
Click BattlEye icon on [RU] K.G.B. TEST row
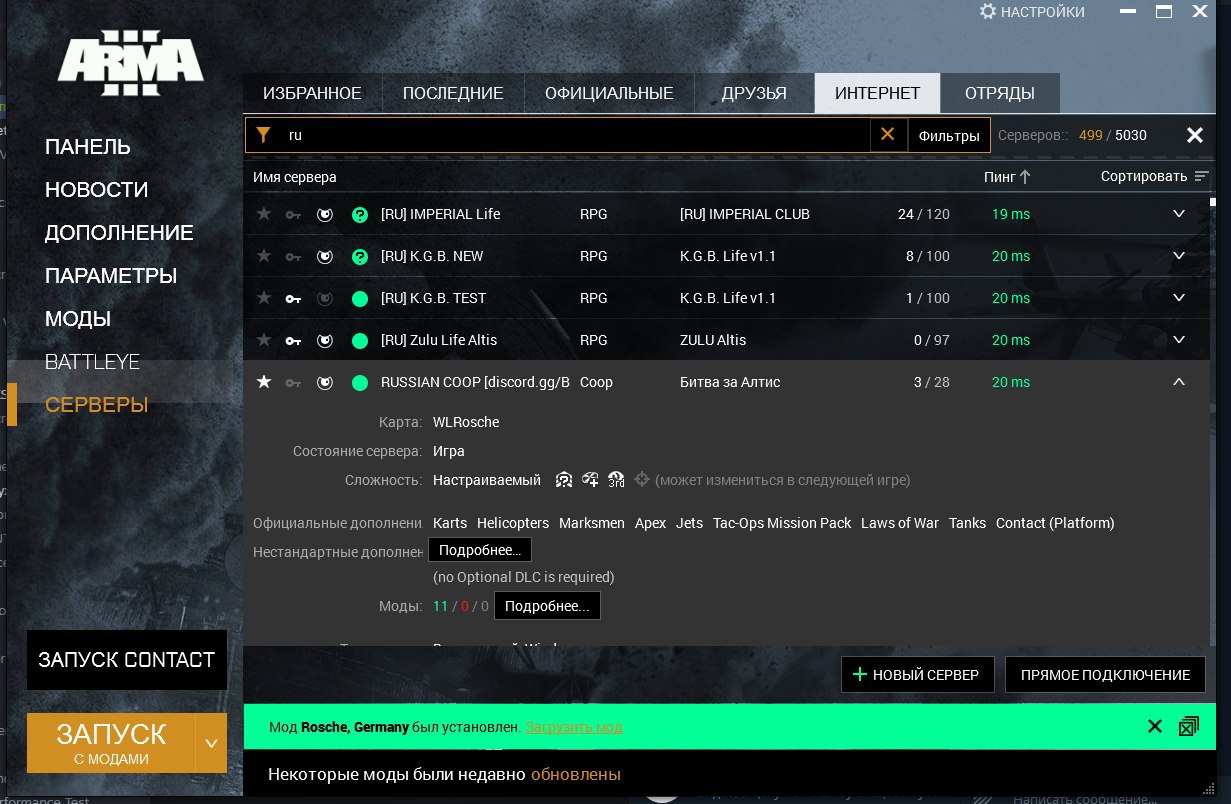[325, 298]
